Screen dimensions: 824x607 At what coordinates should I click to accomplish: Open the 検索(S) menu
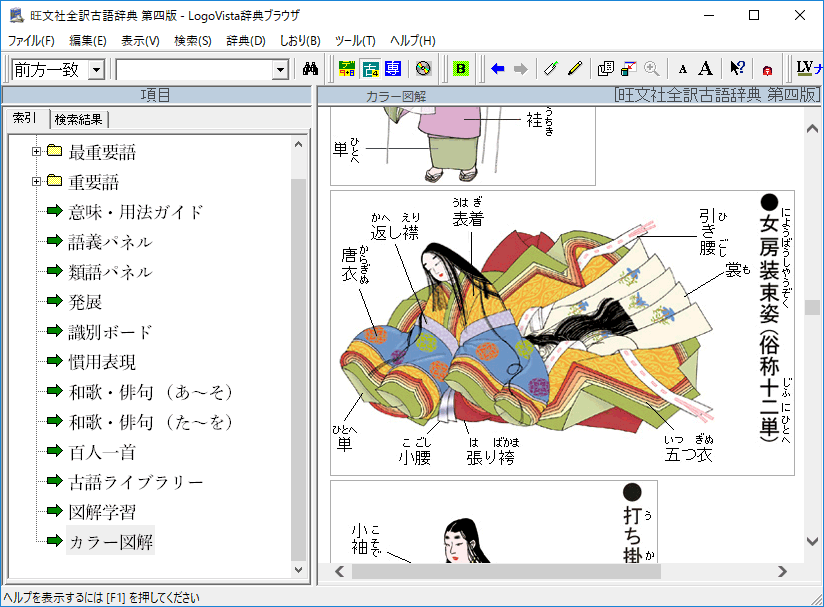click(193, 41)
